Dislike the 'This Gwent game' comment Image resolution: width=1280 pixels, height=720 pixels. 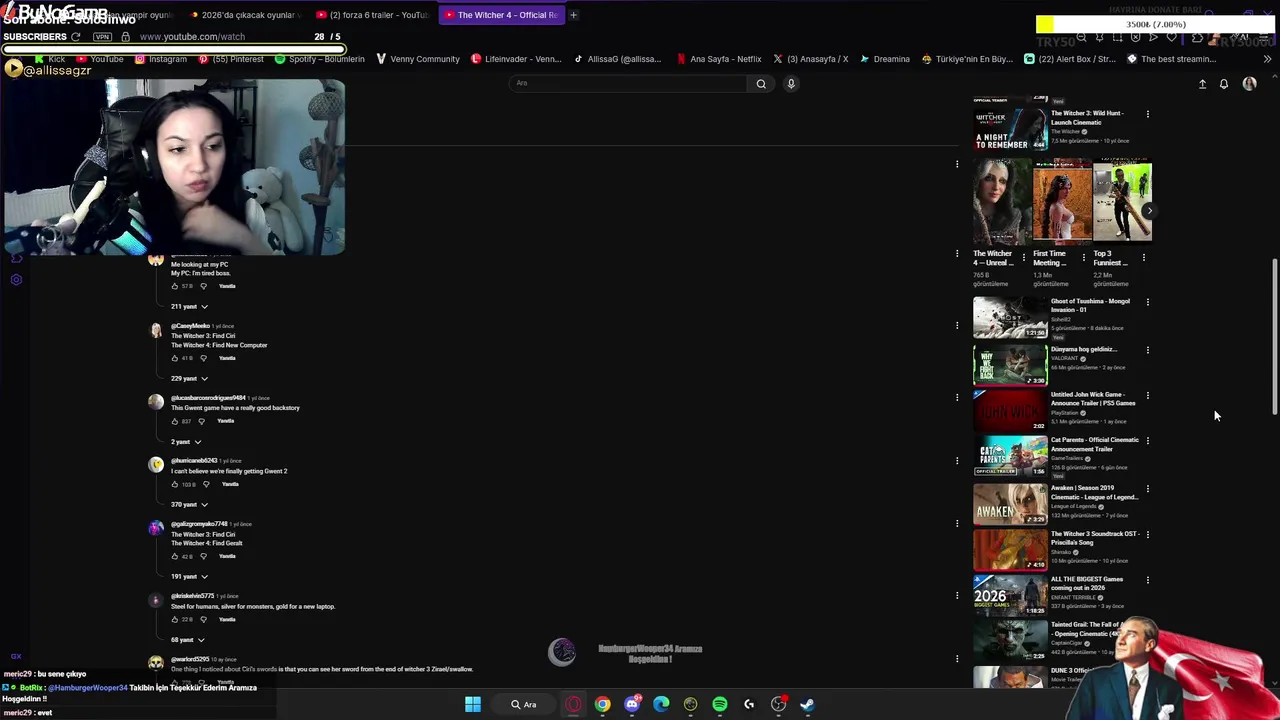tap(200, 421)
